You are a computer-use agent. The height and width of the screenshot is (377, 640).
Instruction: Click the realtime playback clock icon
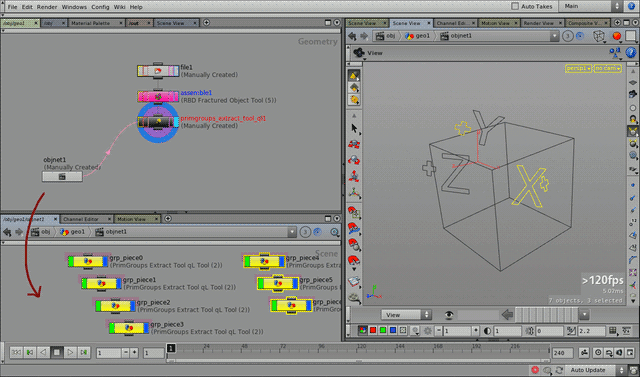coord(598,353)
